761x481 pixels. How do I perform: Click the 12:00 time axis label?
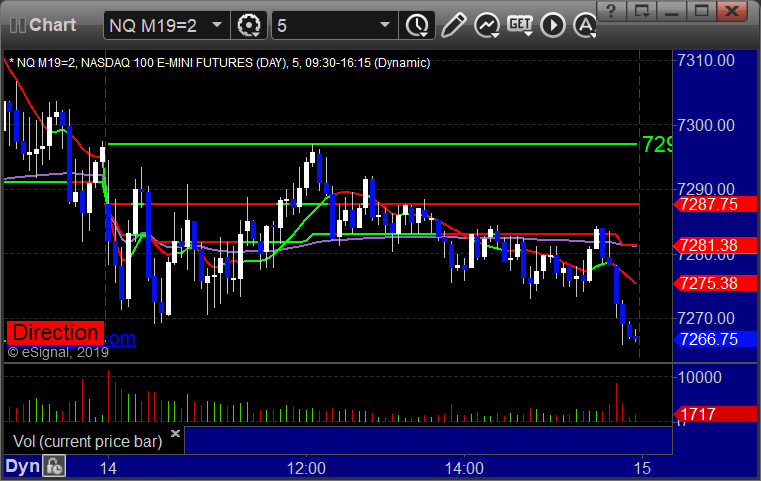(306, 467)
